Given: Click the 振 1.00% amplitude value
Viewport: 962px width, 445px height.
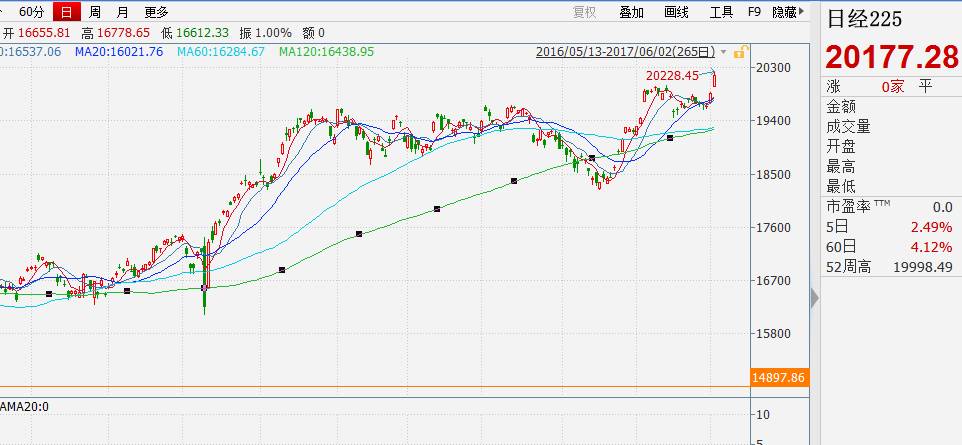Looking at the screenshot, I should tap(266, 33).
